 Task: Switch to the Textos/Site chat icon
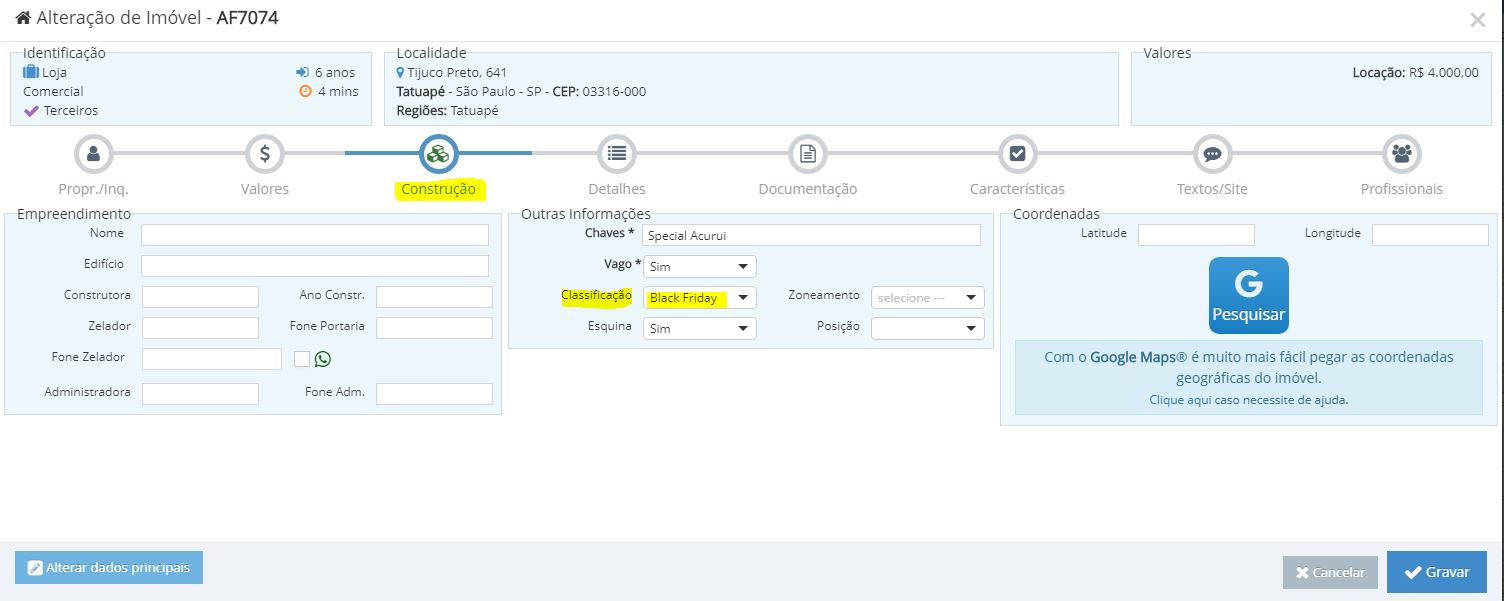pos(1212,154)
